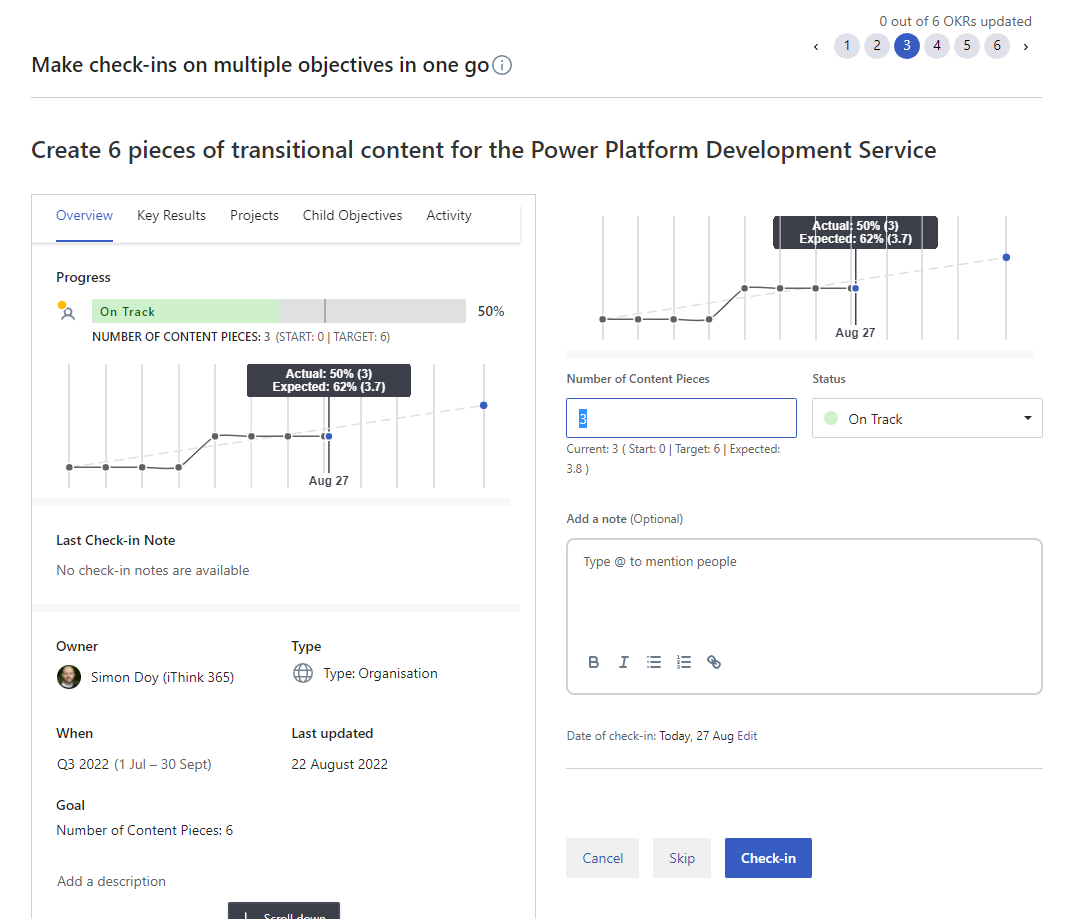The width and height of the screenshot is (1089, 919).
Task: Toggle bold formatting in note editor
Action: tap(594, 662)
